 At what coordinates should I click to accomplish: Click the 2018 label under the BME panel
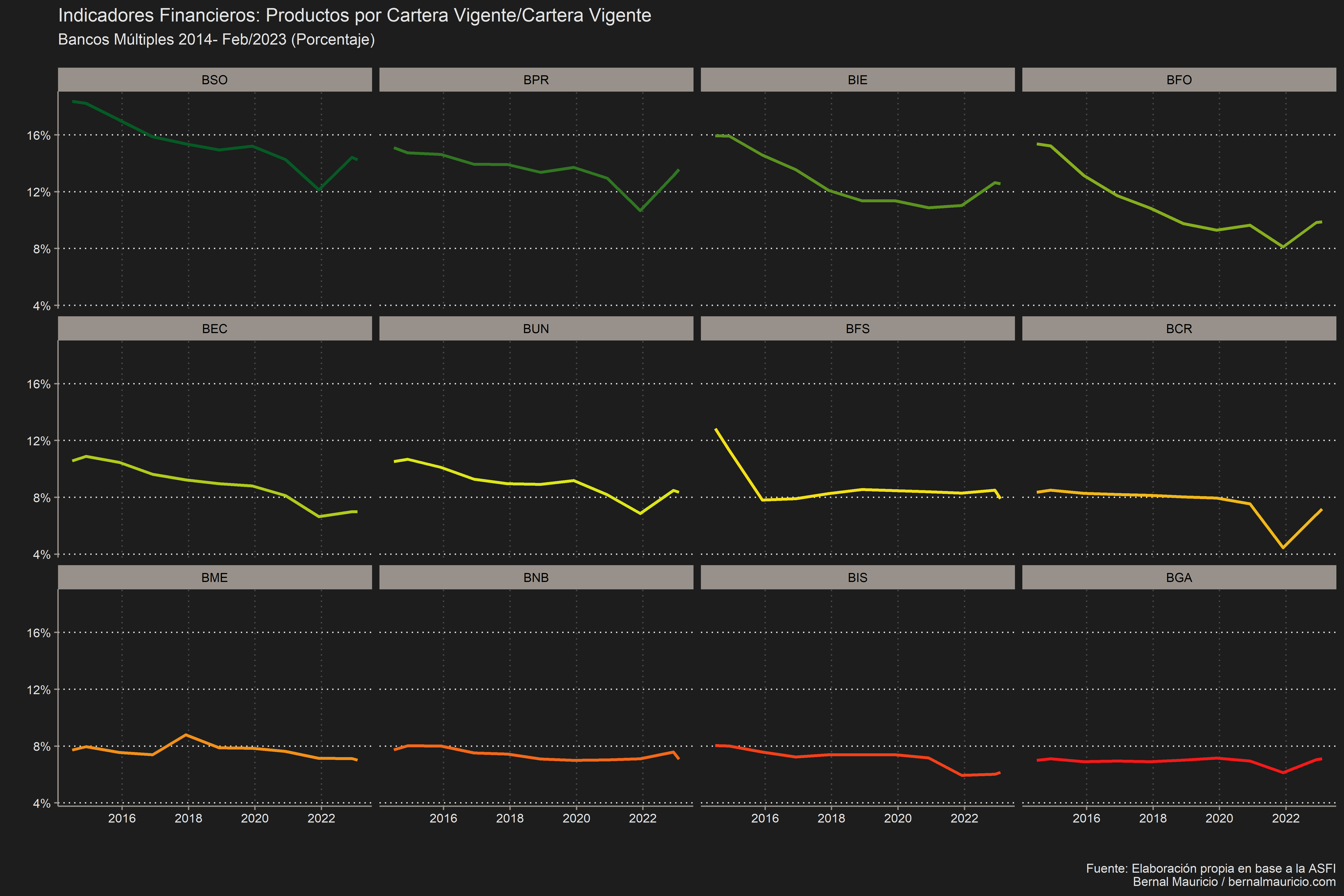point(189,818)
